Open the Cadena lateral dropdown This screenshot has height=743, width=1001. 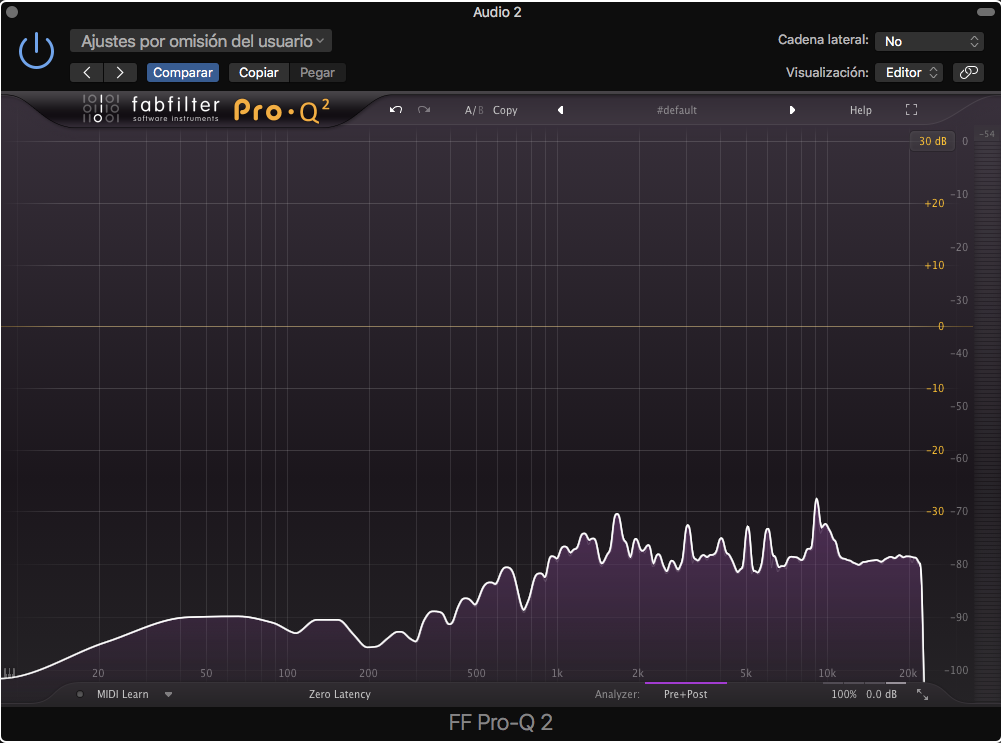click(x=930, y=41)
